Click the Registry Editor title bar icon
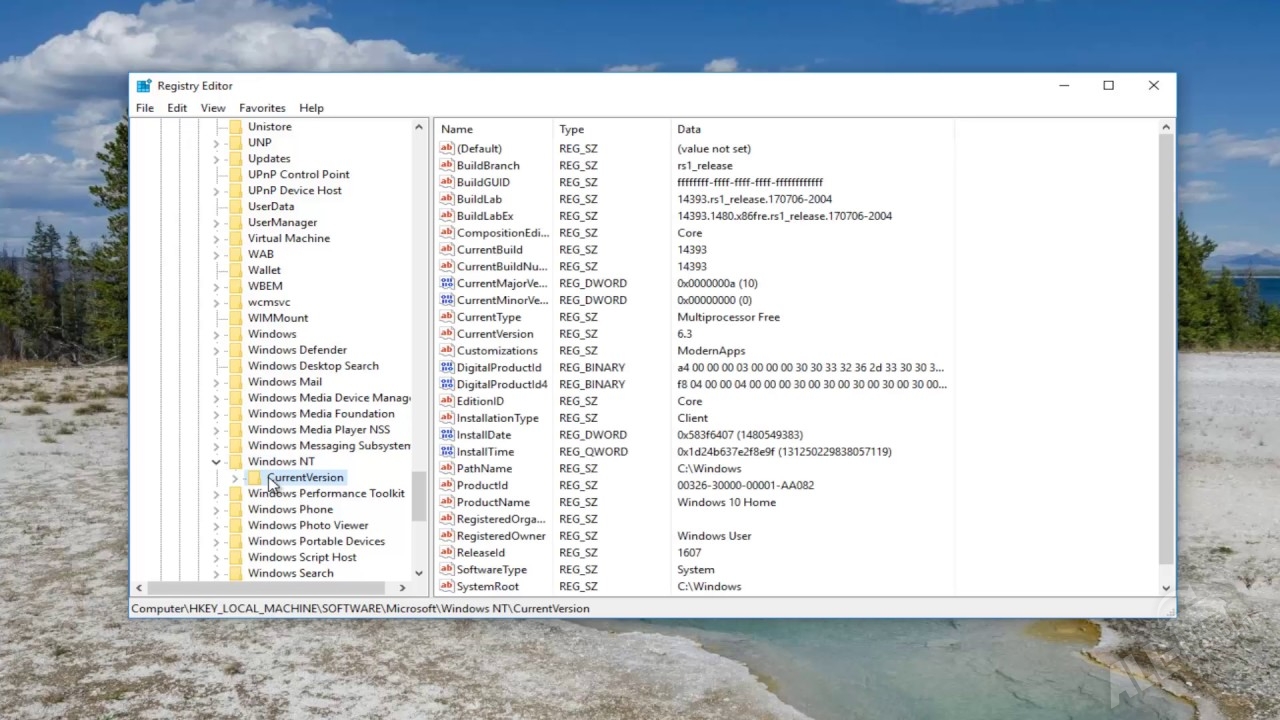 tap(144, 86)
